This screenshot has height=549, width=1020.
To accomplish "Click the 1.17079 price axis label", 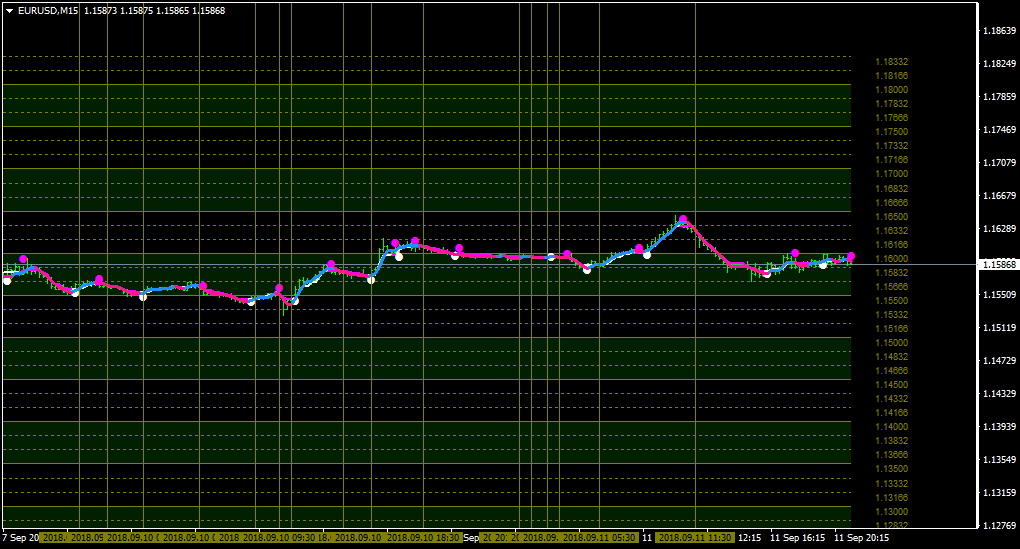I will pyautogui.click(x=999, y=163).
